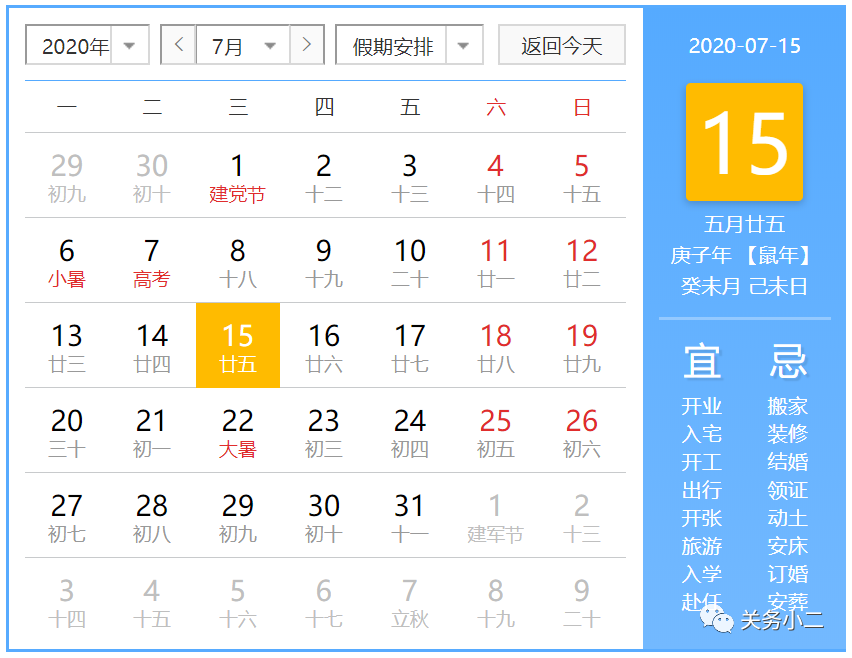Viewport: 852px width, 658px height.
Task: Select Saturday July 18 廿八
Action: click(x=496, y=346)
